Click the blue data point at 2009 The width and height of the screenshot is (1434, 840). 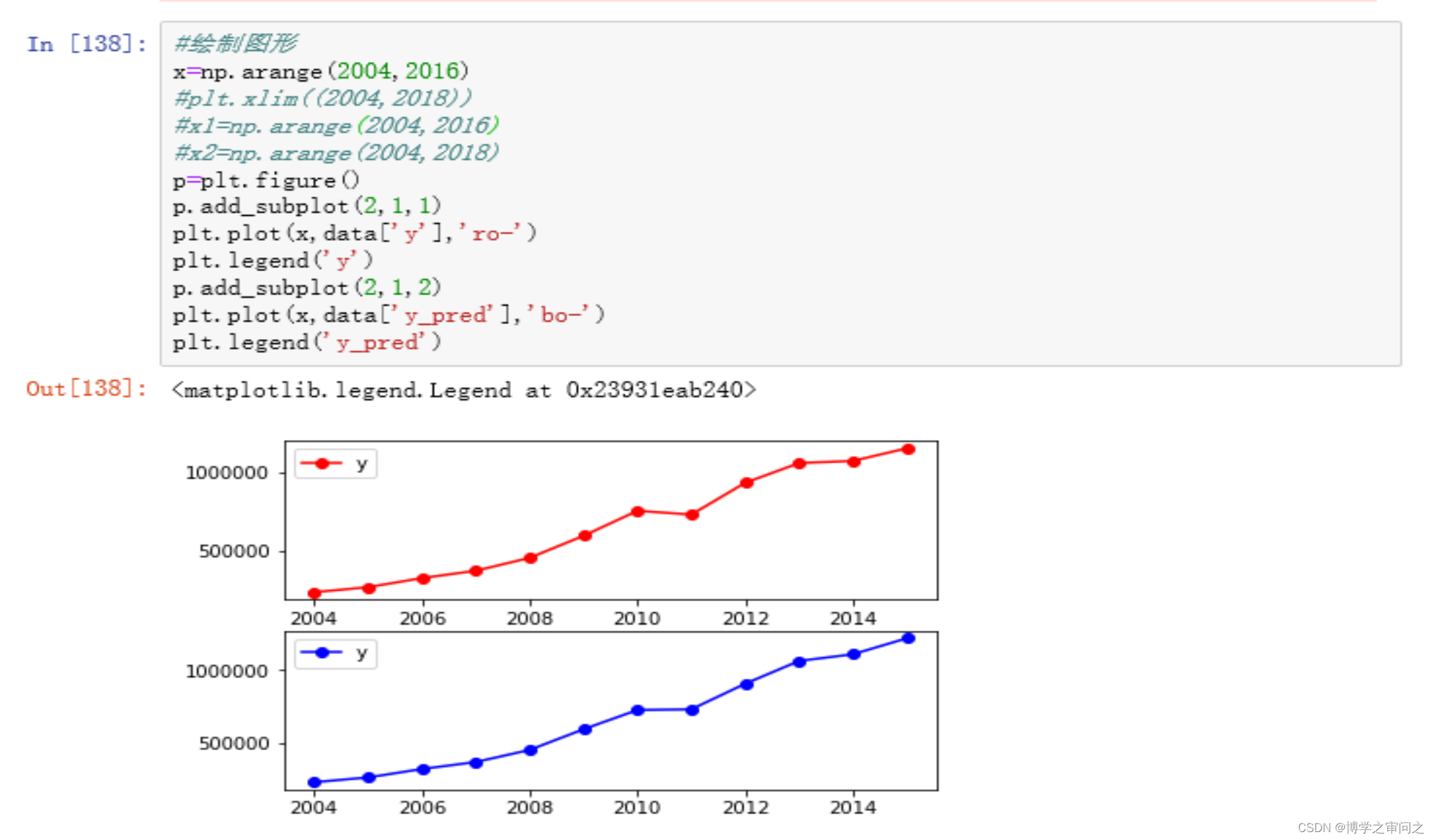click(585, 729)
